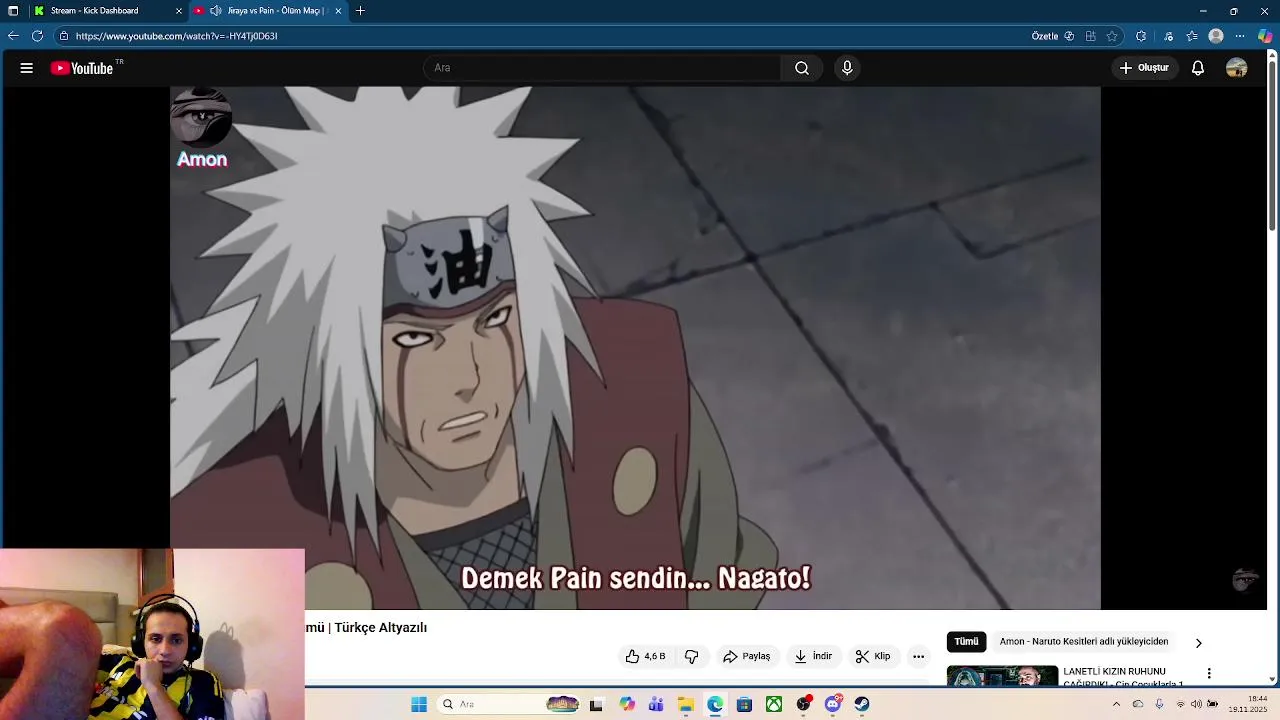
Task: Open the LANETLİ KIZIN RUHUNU suggested video thumbnail
Action: point(1002,676)
